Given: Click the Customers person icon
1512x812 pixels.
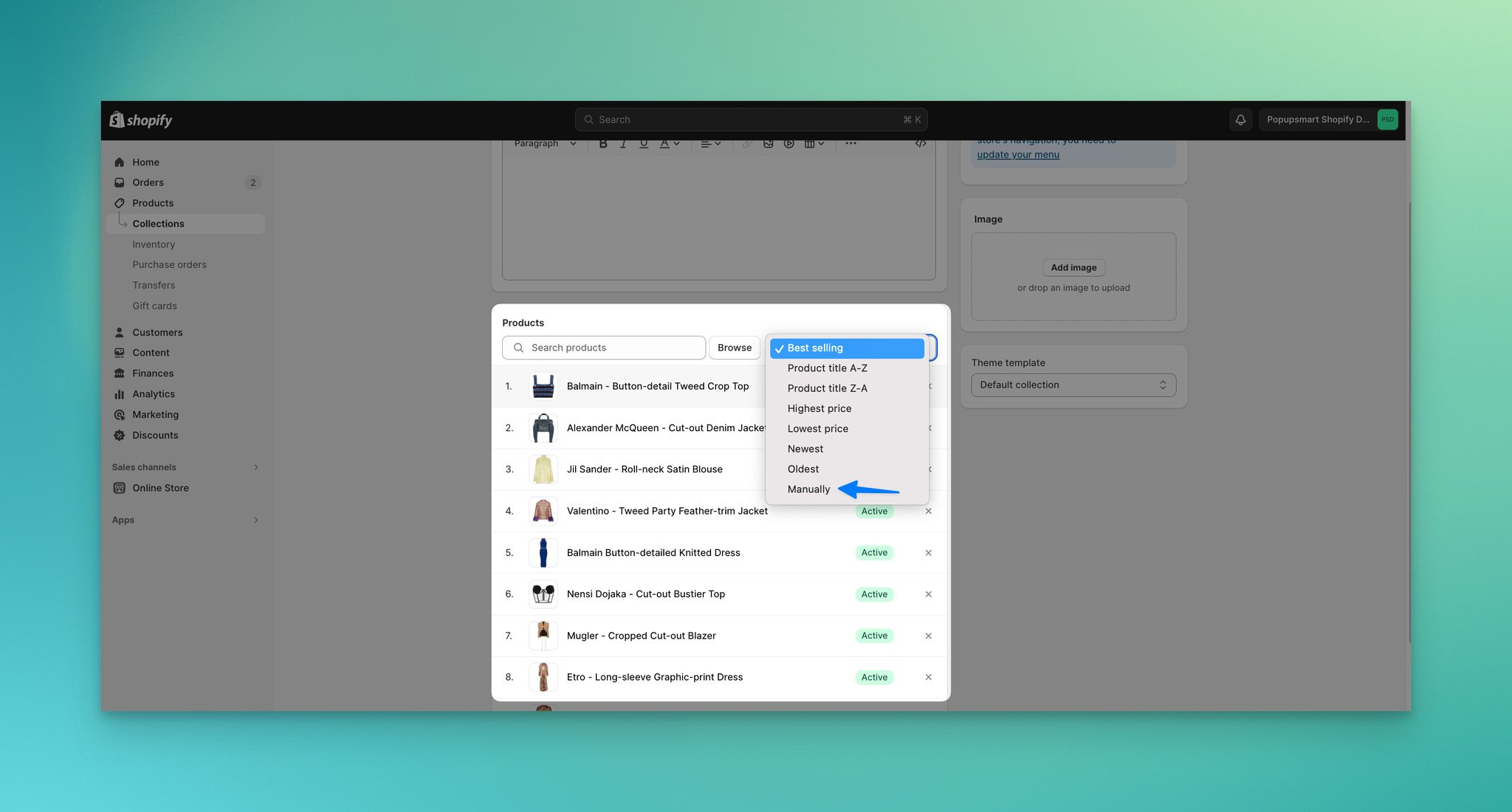Looking at the screenshot, I should click(120, 332).
